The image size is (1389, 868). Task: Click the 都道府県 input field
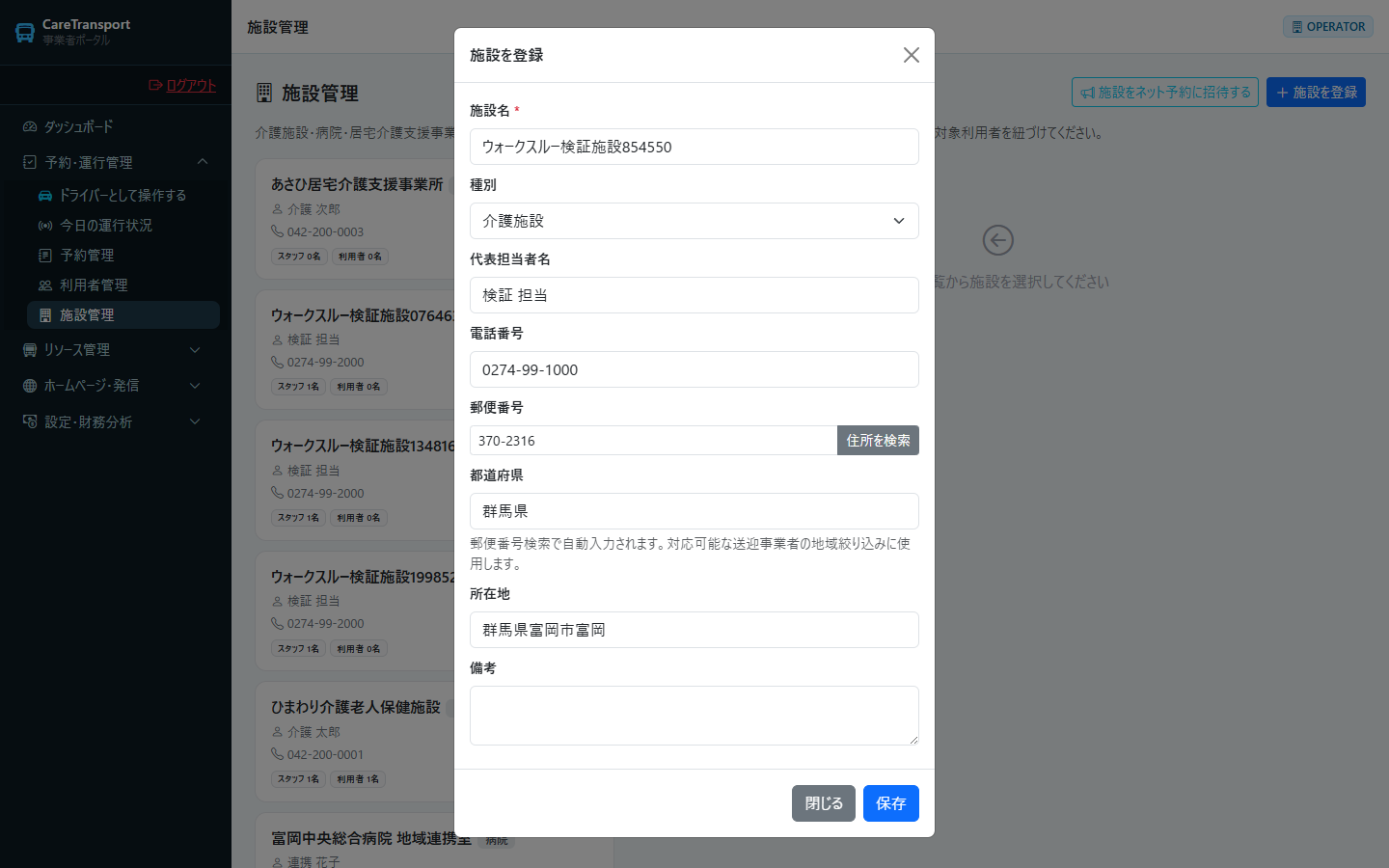point(694,511)
